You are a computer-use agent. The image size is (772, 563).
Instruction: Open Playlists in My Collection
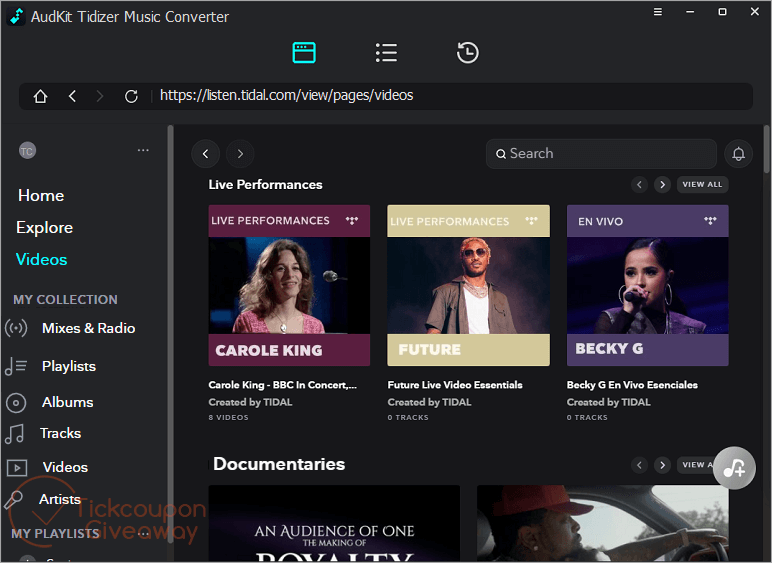(69, 366)
